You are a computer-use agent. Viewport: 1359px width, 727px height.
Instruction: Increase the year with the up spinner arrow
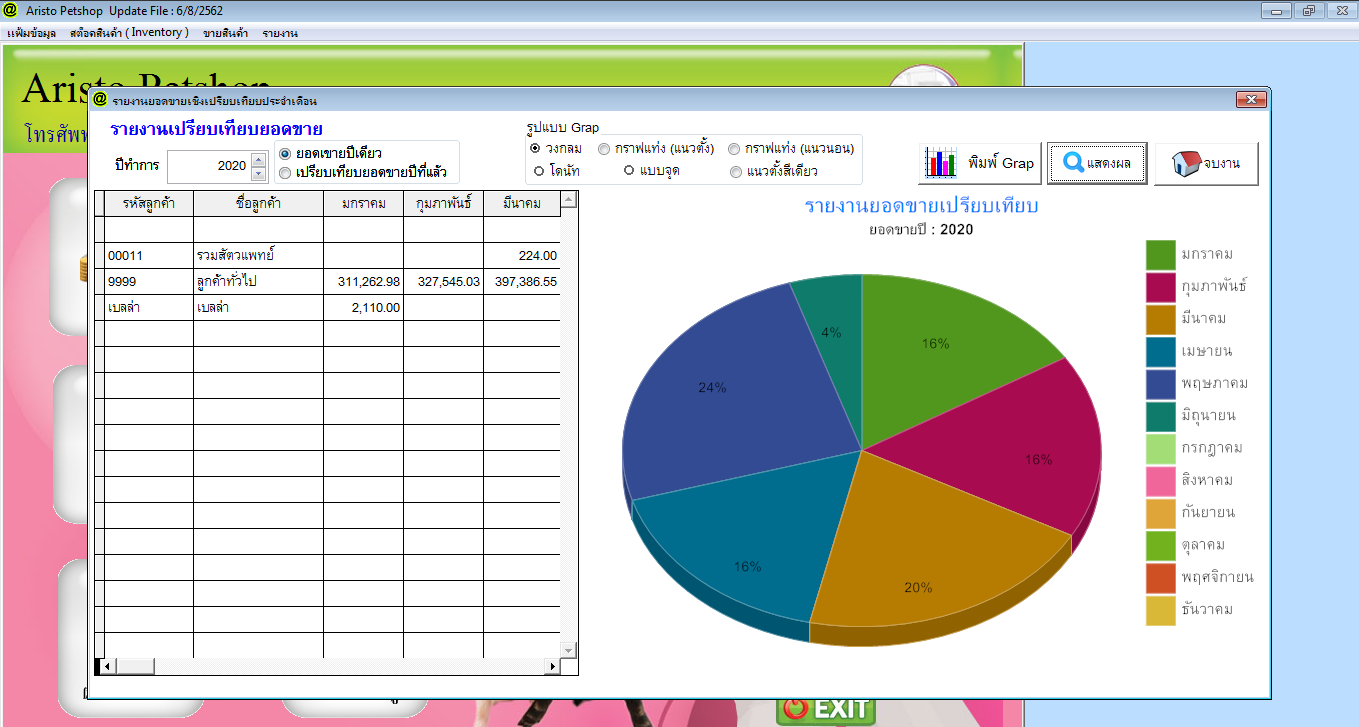coord(259,159)
